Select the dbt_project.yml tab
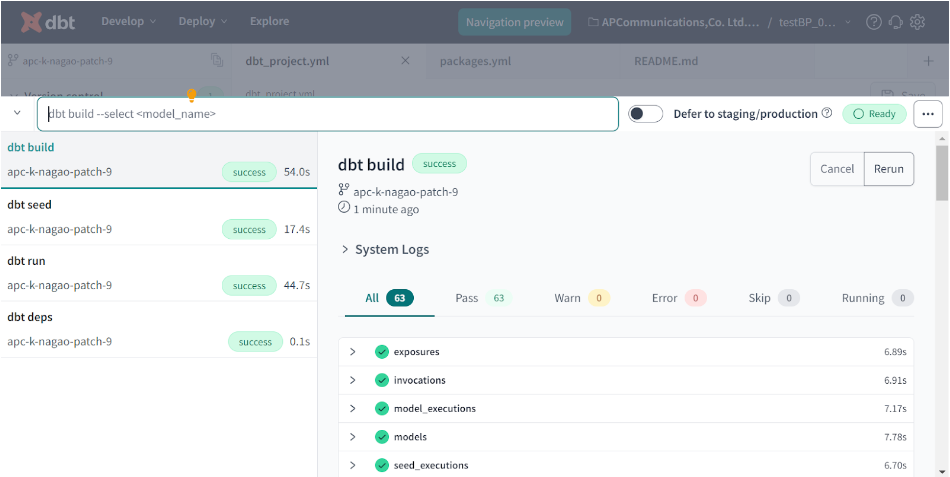The width and height of the screenshot is (950, 477). 287,61
